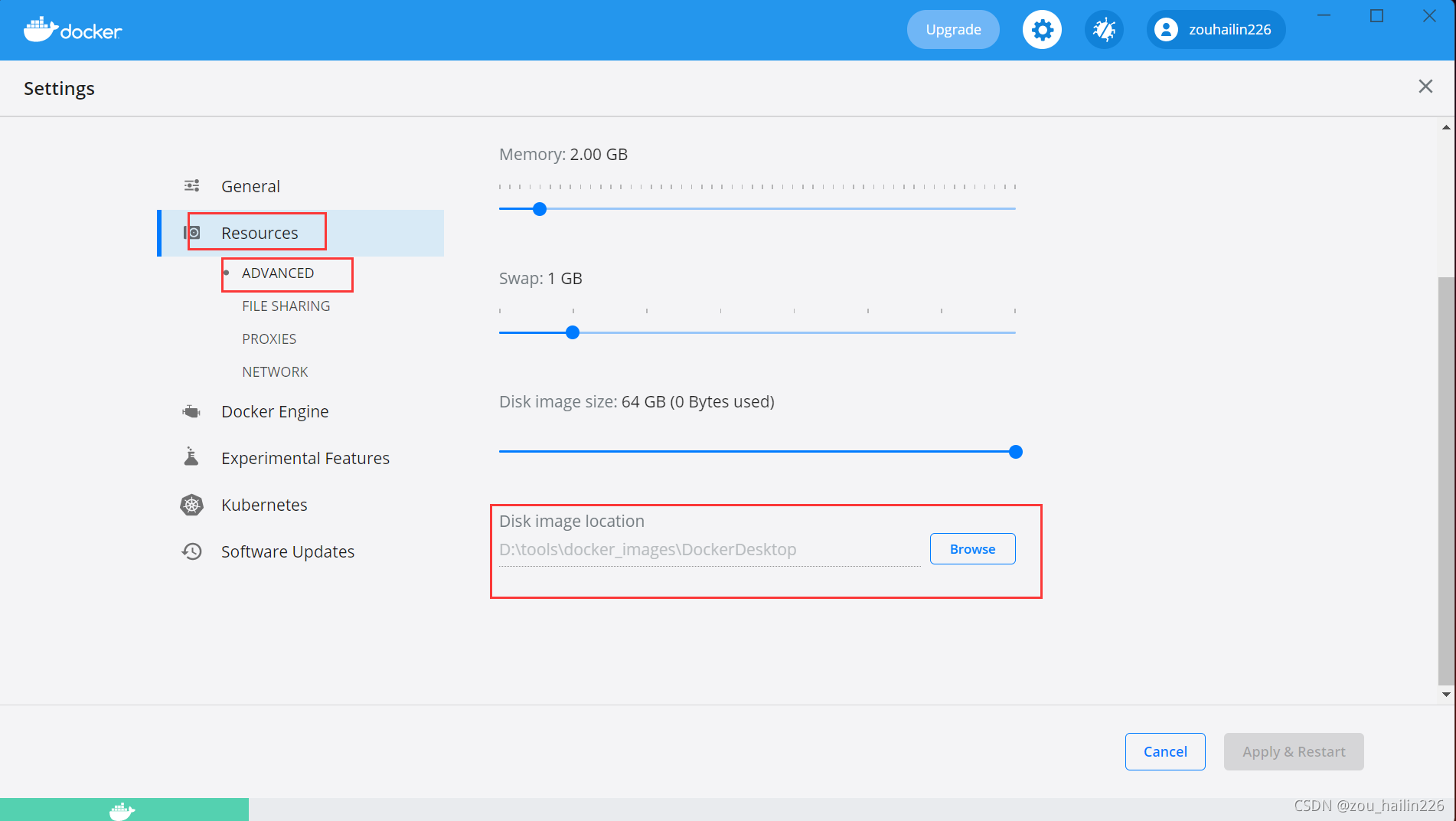Click the Disk image size slider handle
Screen dimensions: 1456x821
[1016, 452]
